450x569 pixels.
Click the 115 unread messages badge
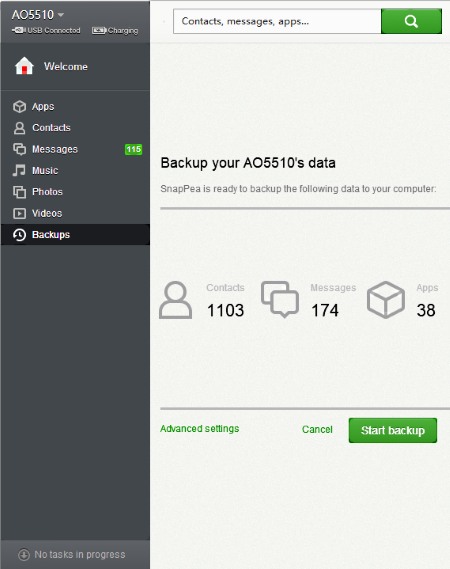[x=133, y=149]
